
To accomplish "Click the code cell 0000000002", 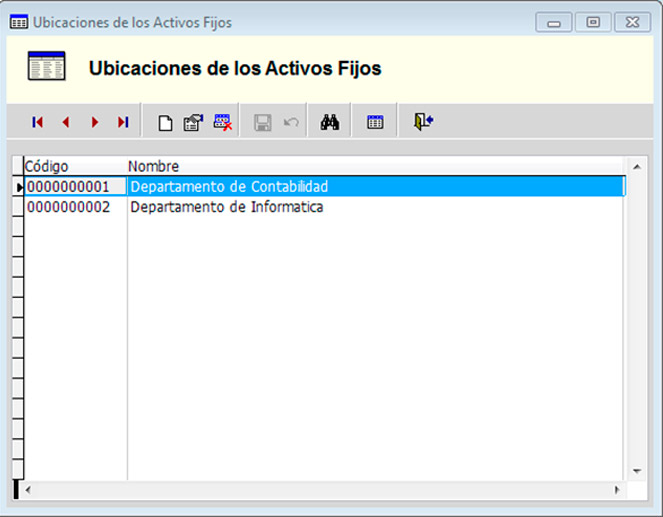I will [68, 207].
